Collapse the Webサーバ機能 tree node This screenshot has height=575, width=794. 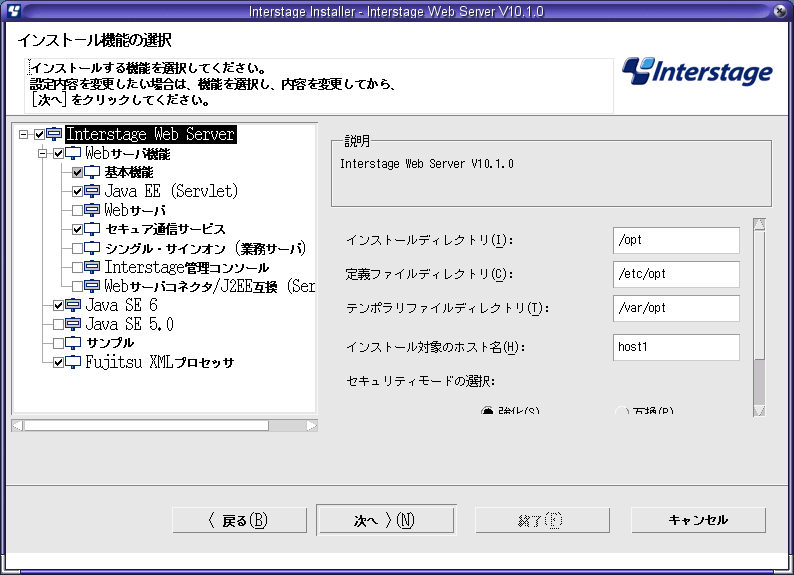tap(43, 153)
